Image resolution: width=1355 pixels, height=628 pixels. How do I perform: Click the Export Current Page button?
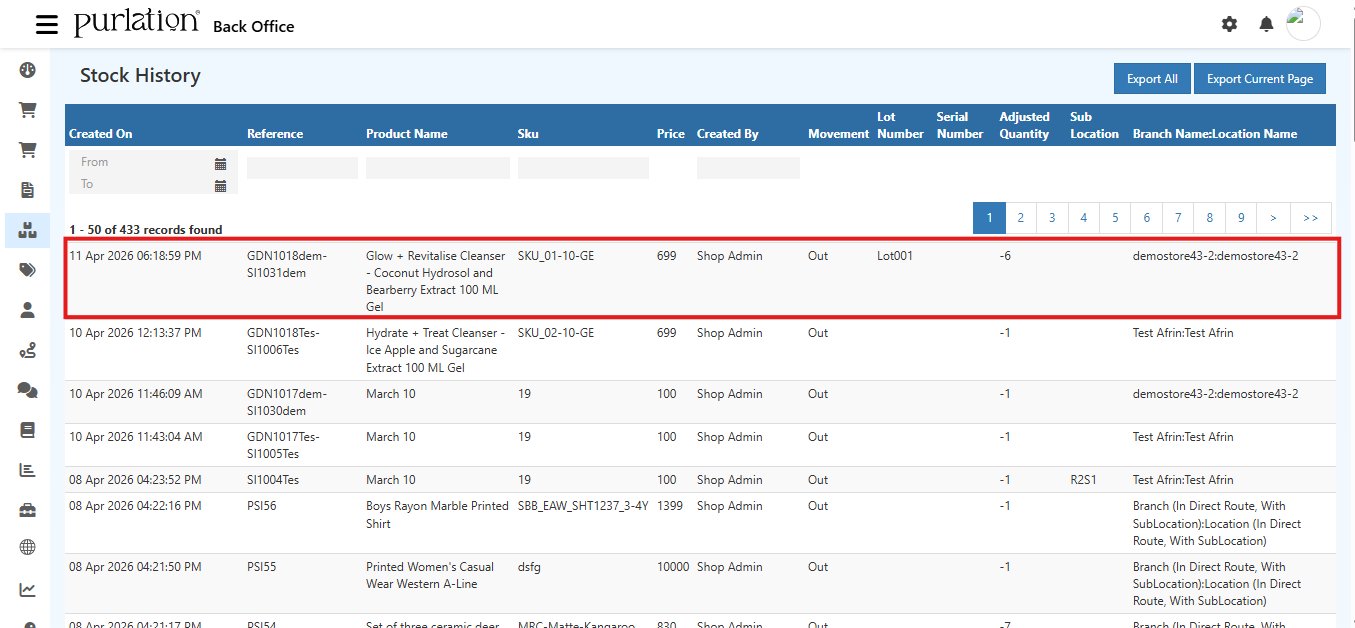(1259, 78)
